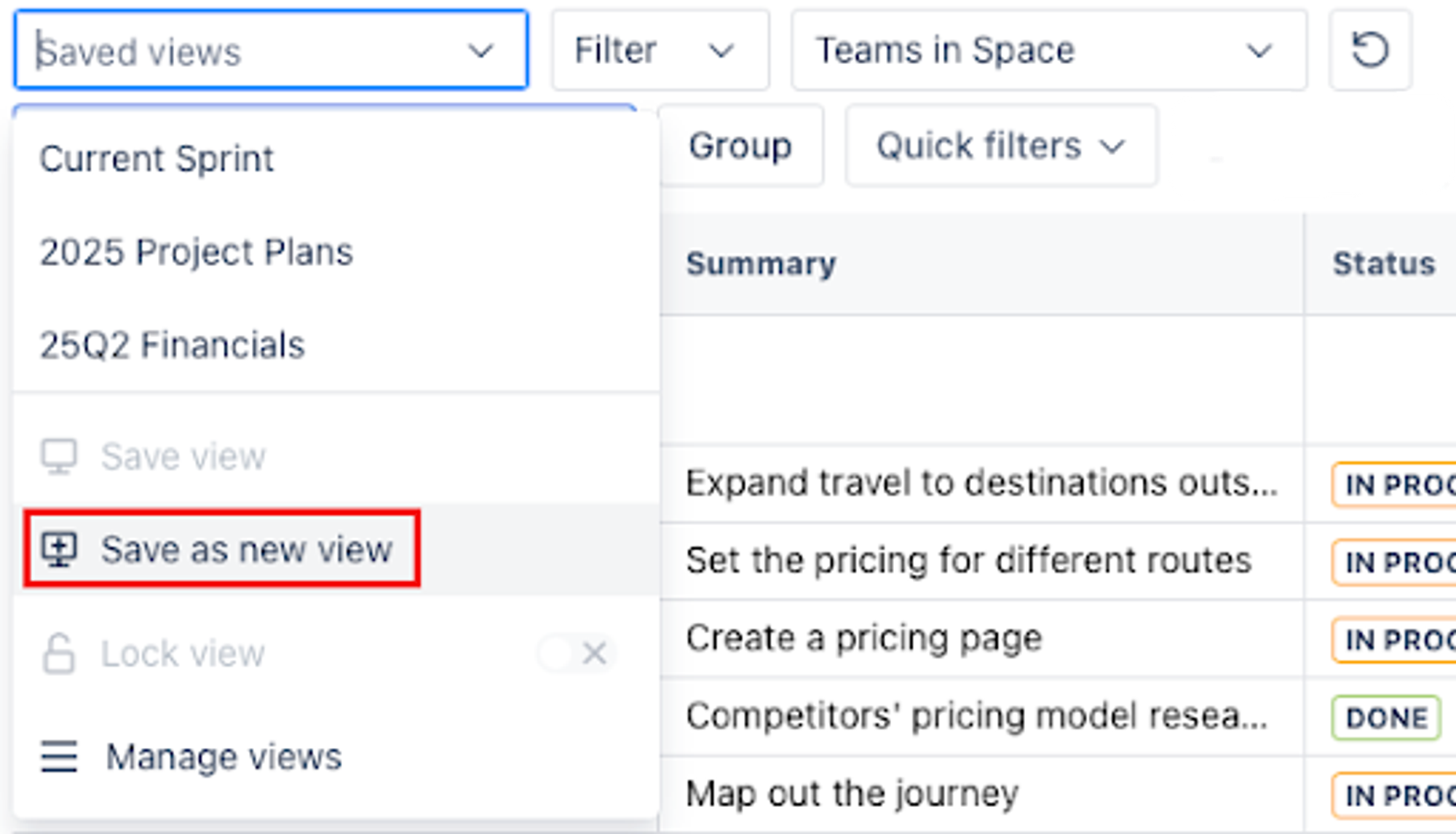Image resolution: width=1456 pixels, height=834 pixels.
Task: Expand the Saved views dropdown chevron
Action: (x=480, y=51)
